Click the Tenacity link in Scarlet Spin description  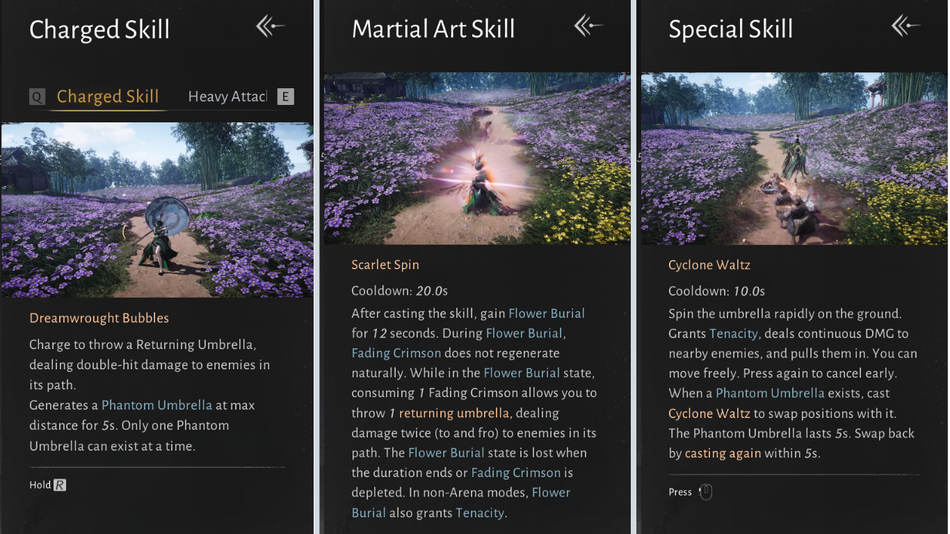pyautogui.click(x=480, y=513)
